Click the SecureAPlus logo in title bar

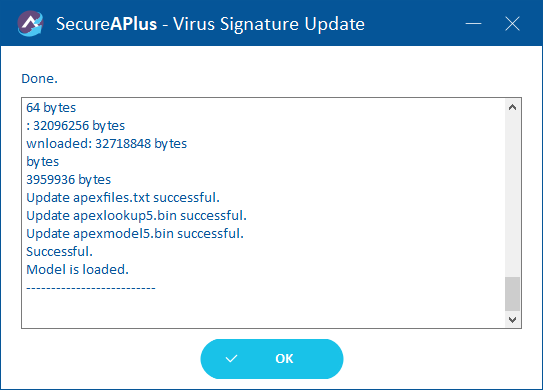(30, 24)
